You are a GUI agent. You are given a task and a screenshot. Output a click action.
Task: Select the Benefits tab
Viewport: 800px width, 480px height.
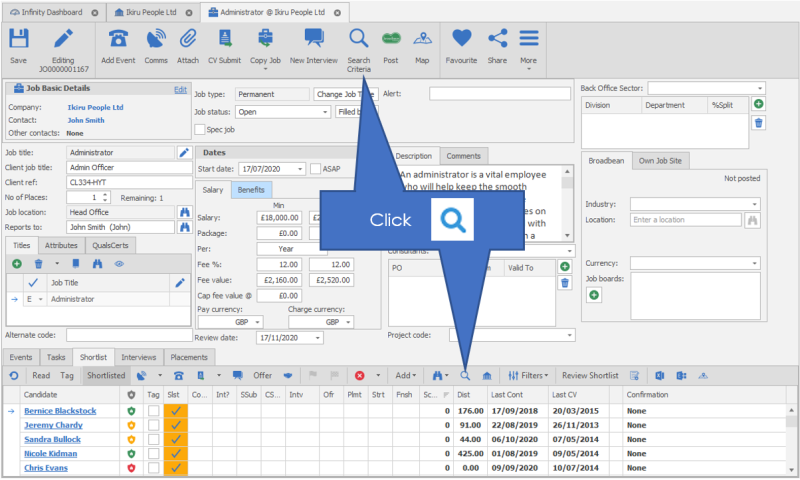coord(251,189)
